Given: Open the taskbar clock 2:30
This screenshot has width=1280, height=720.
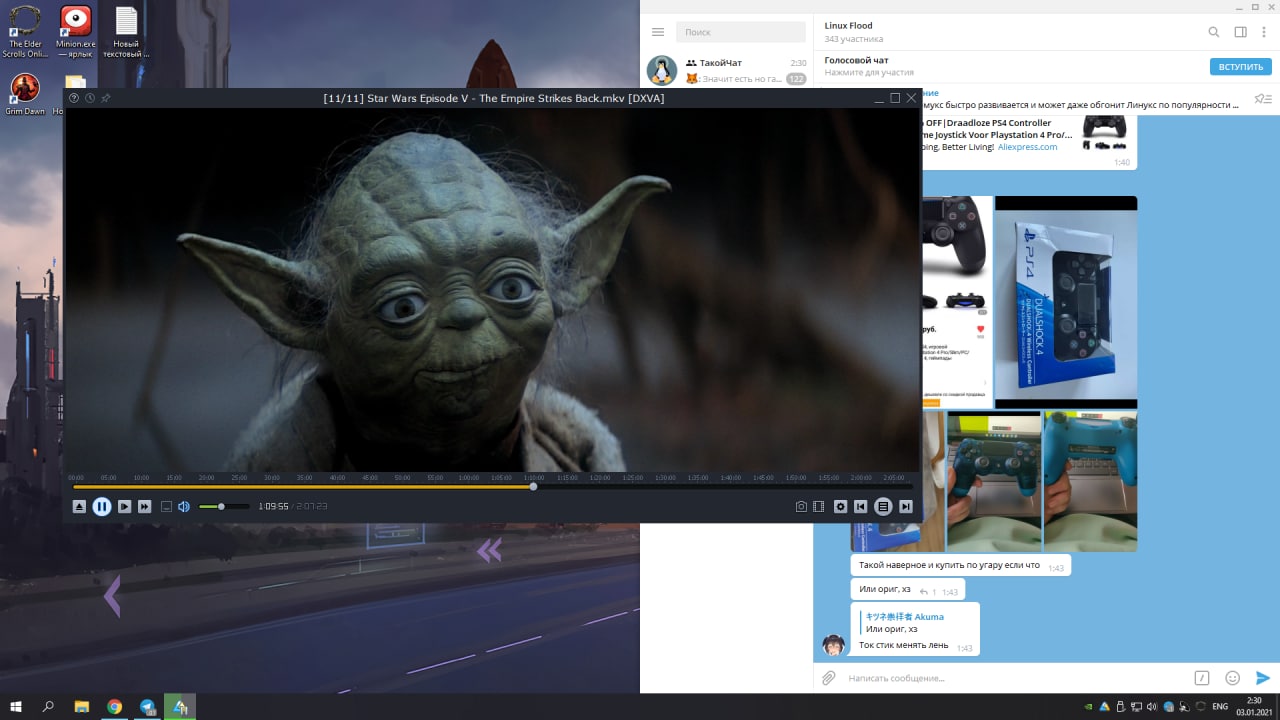Looking at the screenshot, I should click(1254, 706).
